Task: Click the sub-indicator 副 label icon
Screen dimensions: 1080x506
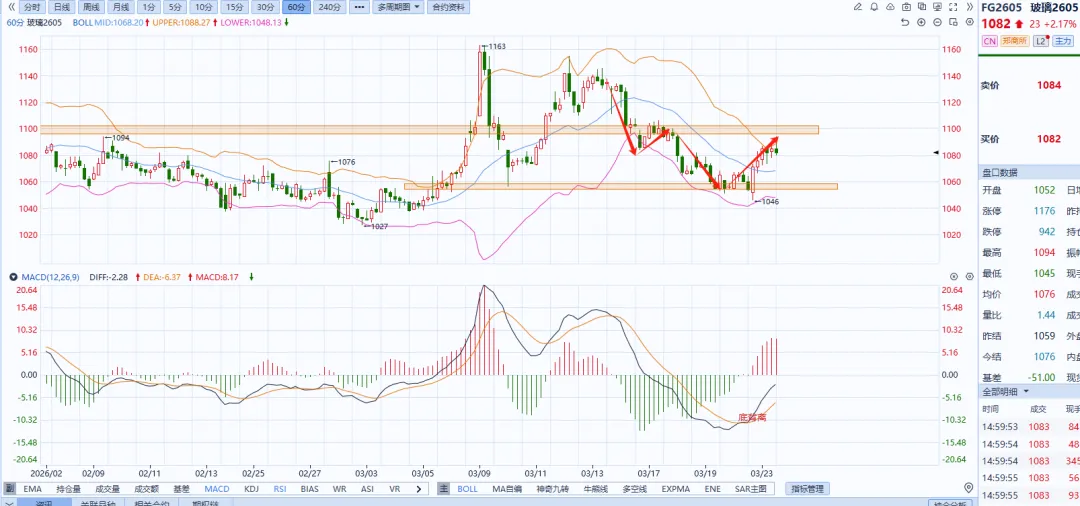Action: point(11,489)
